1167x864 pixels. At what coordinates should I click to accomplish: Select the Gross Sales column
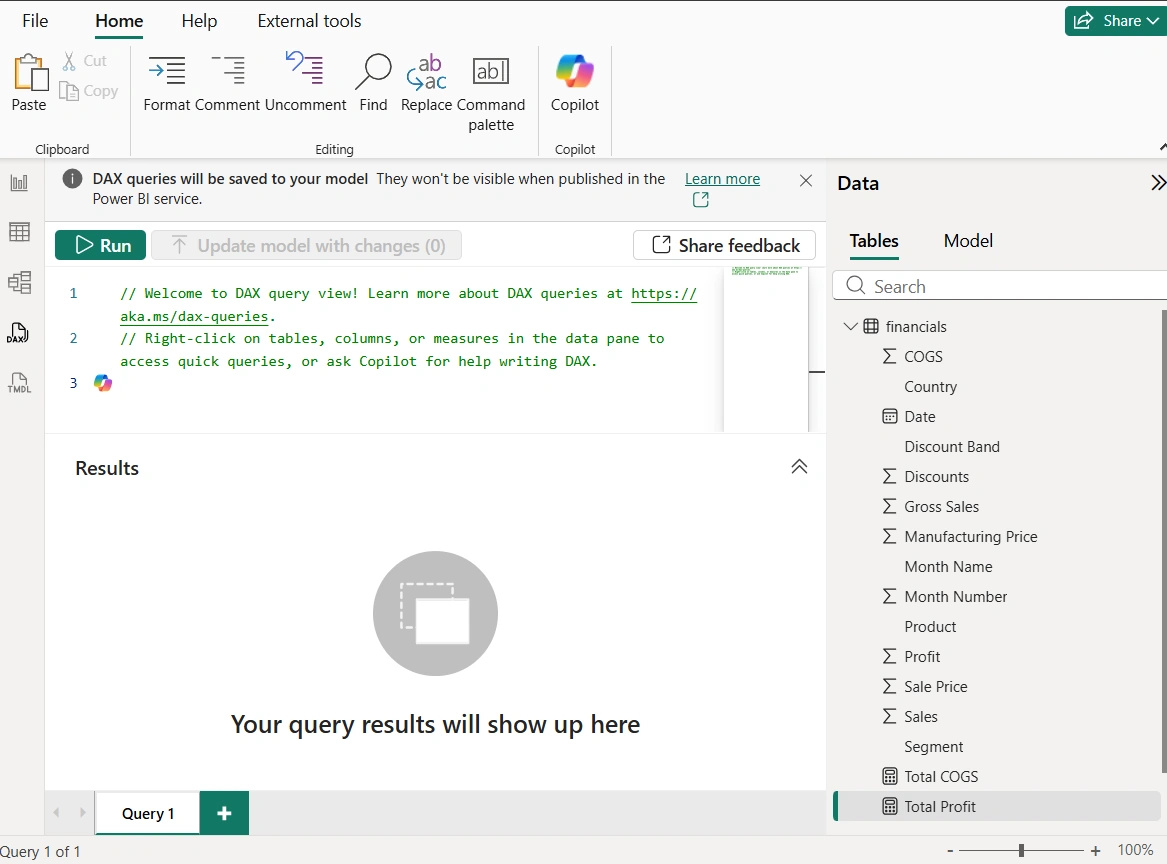click(941, 507)
